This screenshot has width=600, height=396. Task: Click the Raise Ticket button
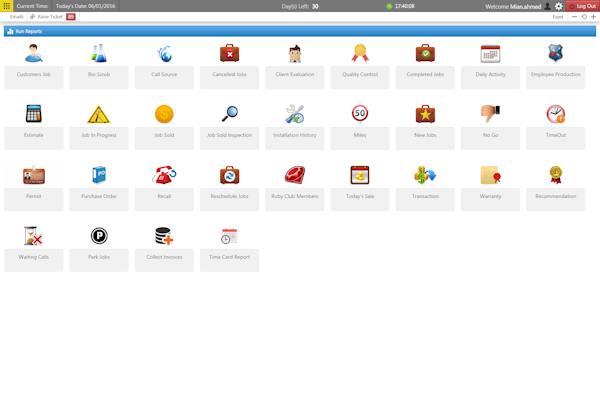(46, 17)
